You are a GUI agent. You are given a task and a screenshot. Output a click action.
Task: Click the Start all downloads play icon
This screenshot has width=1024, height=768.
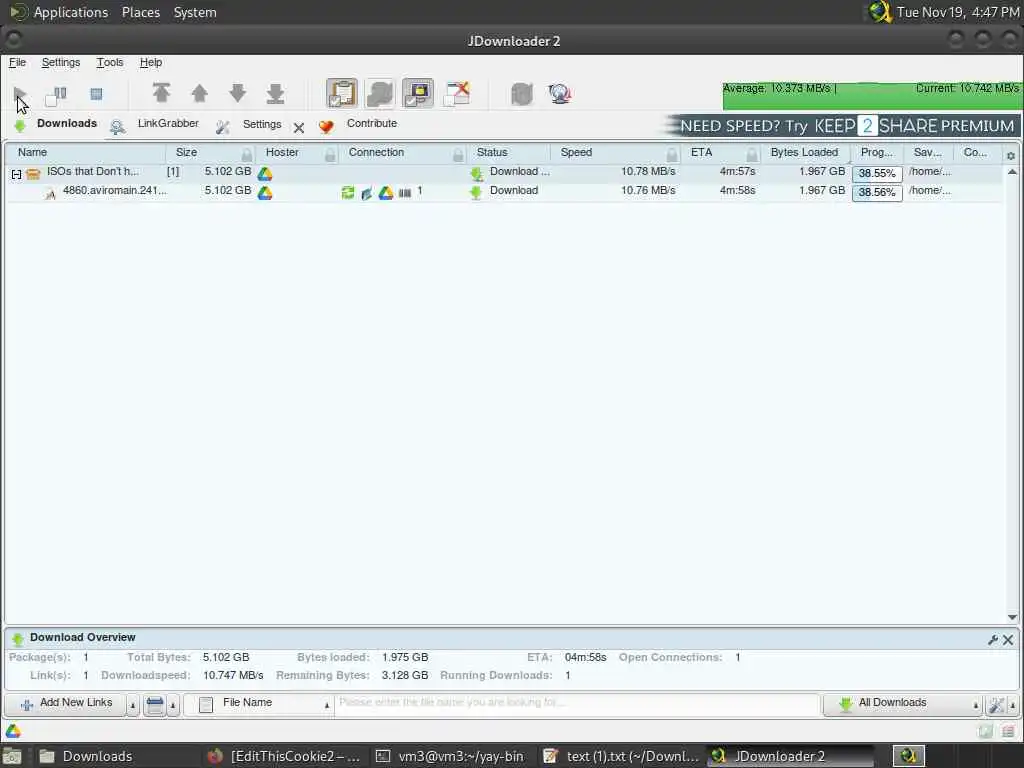[20, 94]
